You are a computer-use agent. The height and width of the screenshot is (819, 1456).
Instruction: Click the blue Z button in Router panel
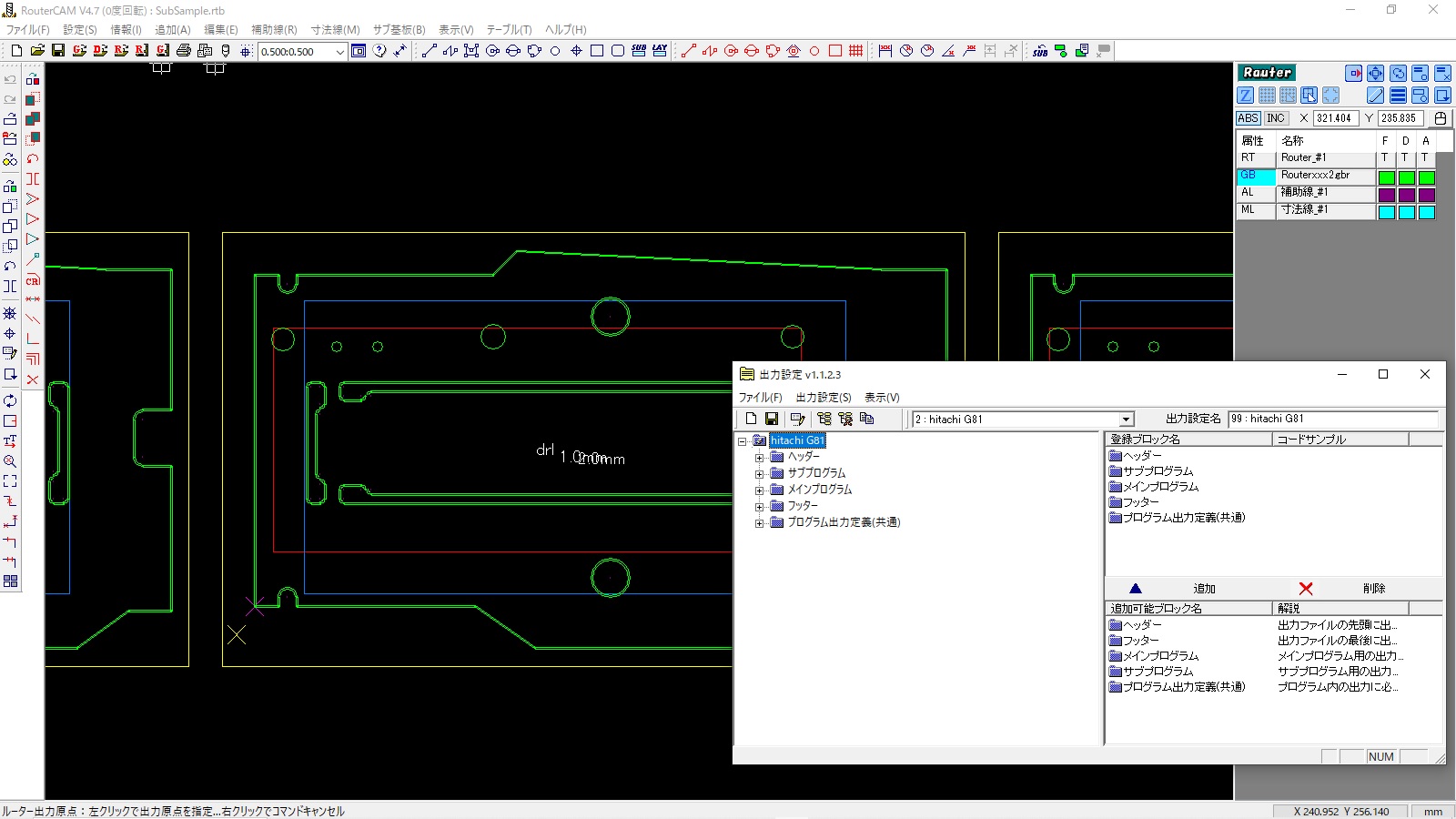tap(1246, 96)
